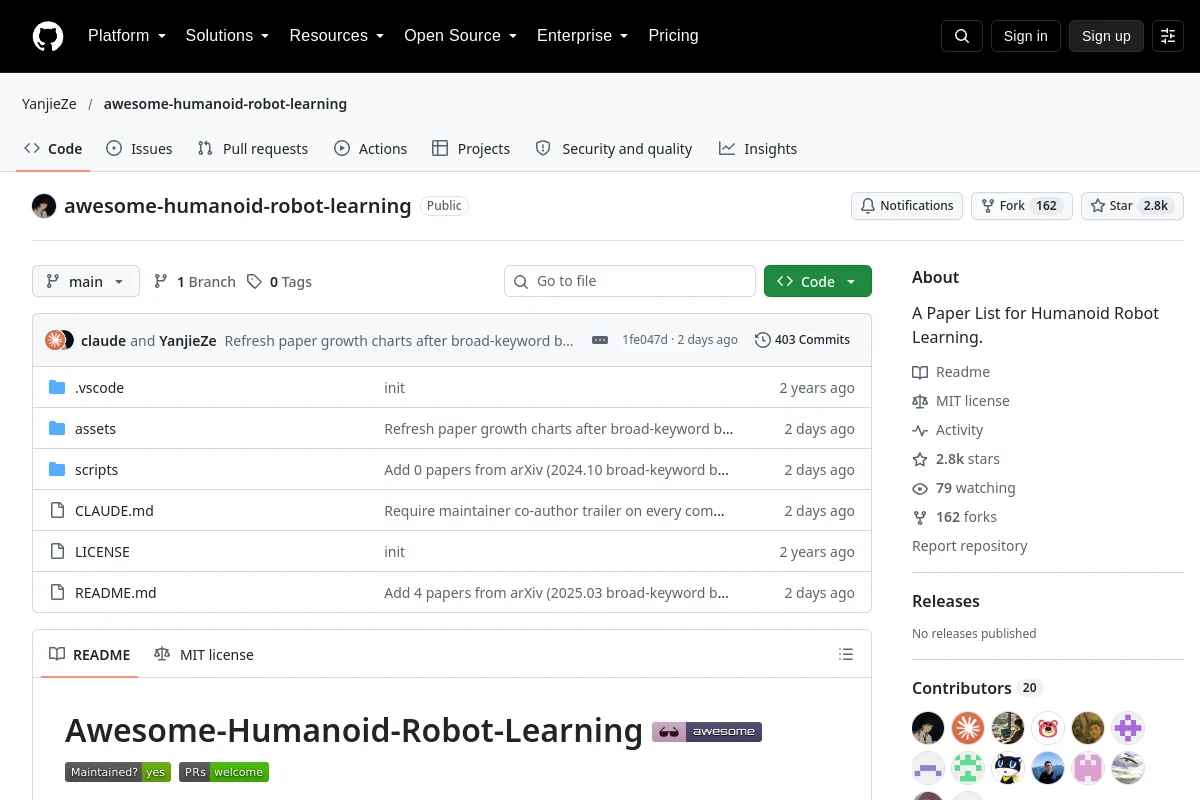This screenshot has height=800, width=1200.
Task: Click the YanjieZe avatar next to repository name
Action: pos(44,206)
